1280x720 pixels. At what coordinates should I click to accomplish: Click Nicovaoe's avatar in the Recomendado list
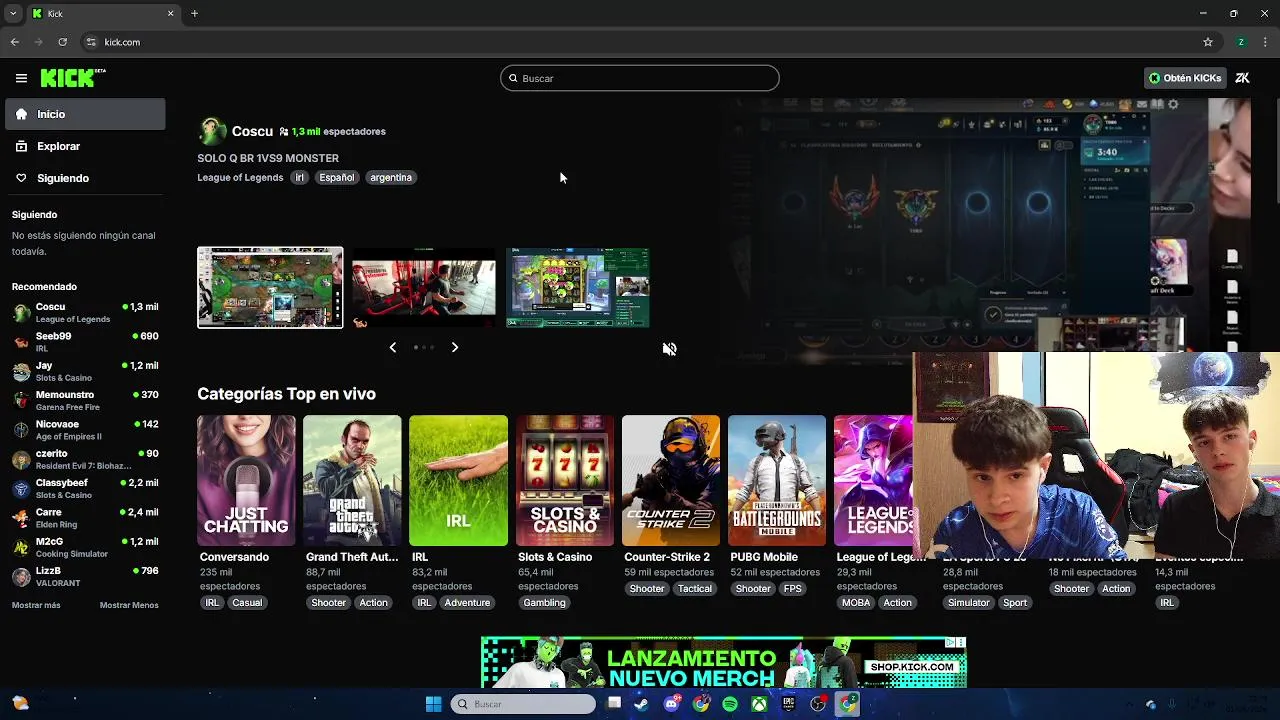[x=21, y=430]
